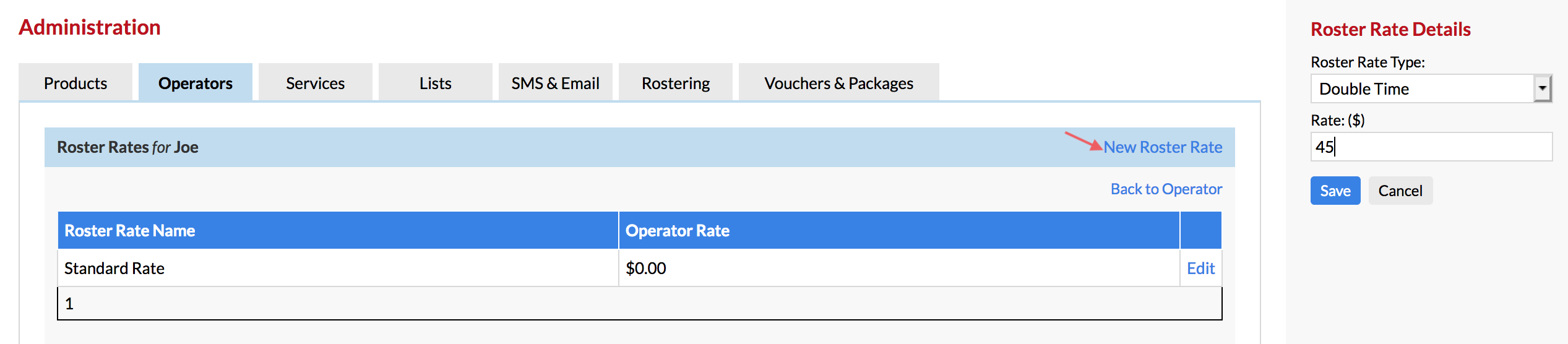Image resolution: width=1568 pixels, height=344 pixels.
Task: Expand the Roster Rate Type dropdown
Action: (x=1431, y=88)
